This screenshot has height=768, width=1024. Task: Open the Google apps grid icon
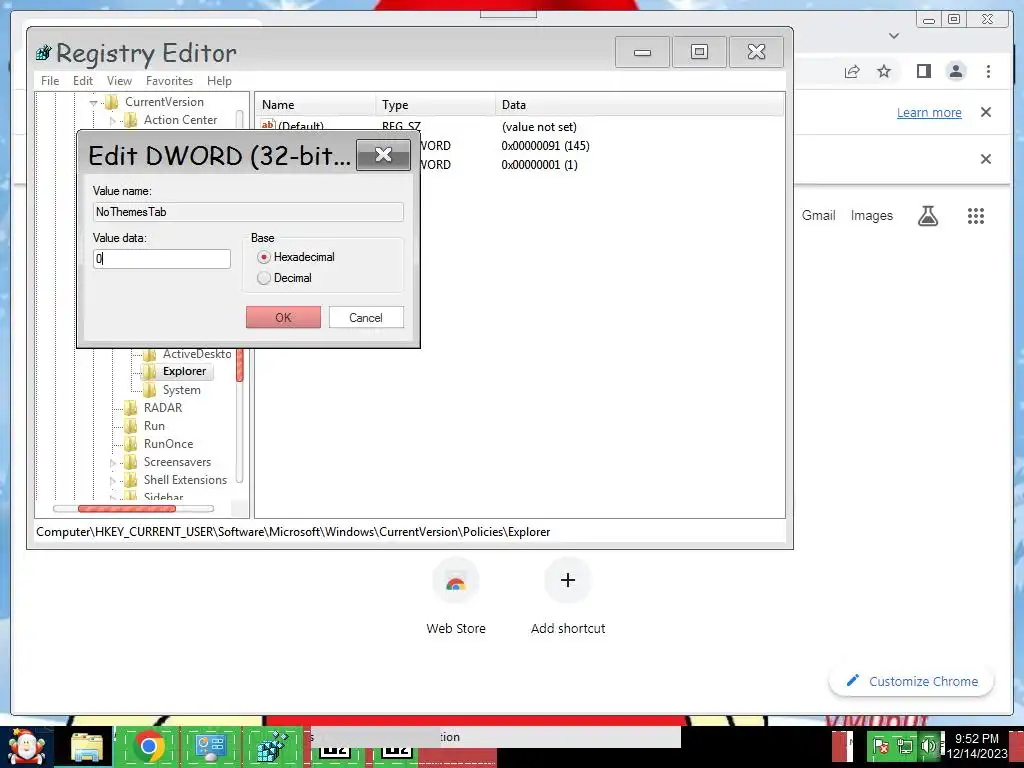(x=976, y=216)
